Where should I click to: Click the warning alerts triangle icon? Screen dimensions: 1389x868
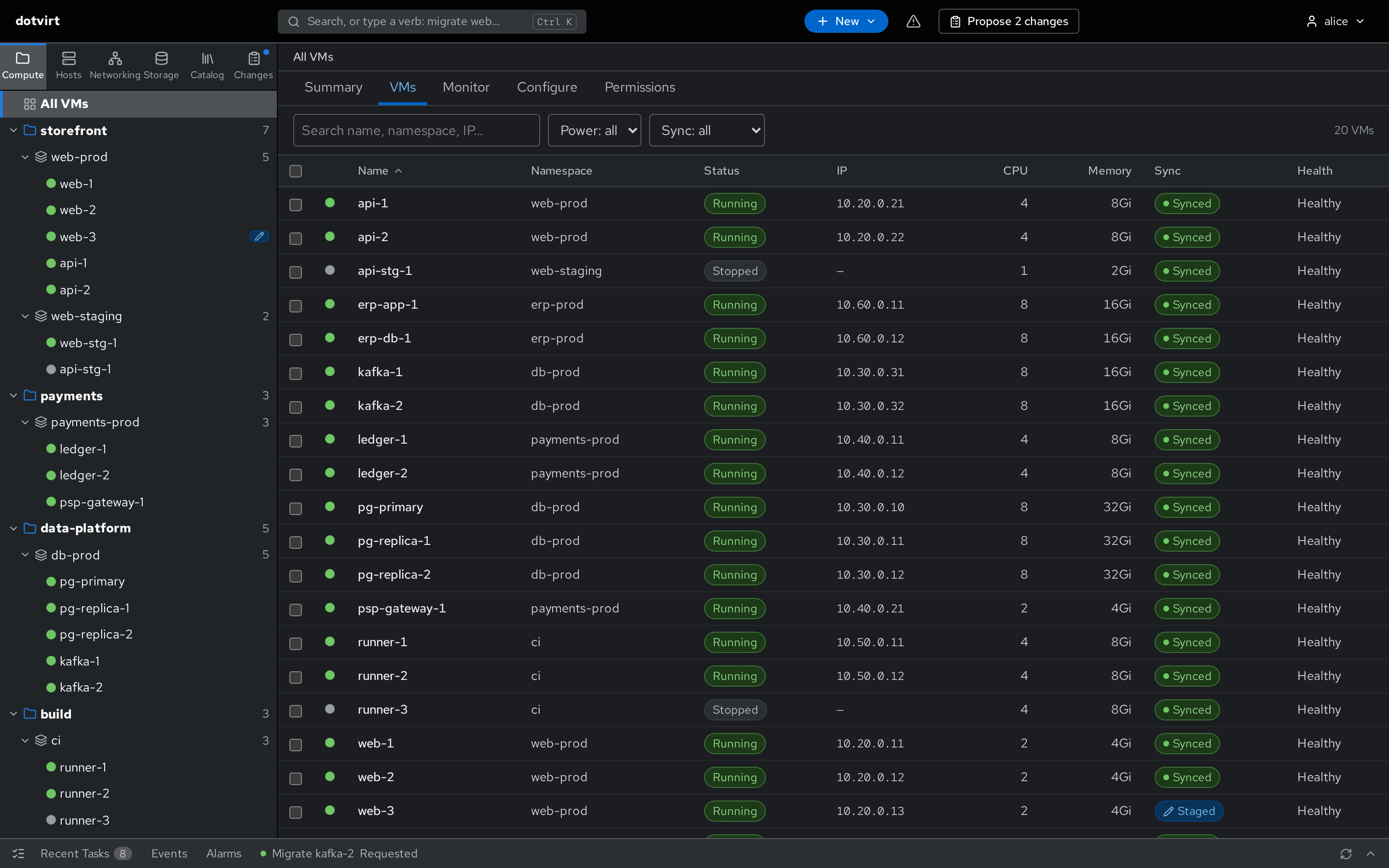pyautogui.click(x=913, y=21)
